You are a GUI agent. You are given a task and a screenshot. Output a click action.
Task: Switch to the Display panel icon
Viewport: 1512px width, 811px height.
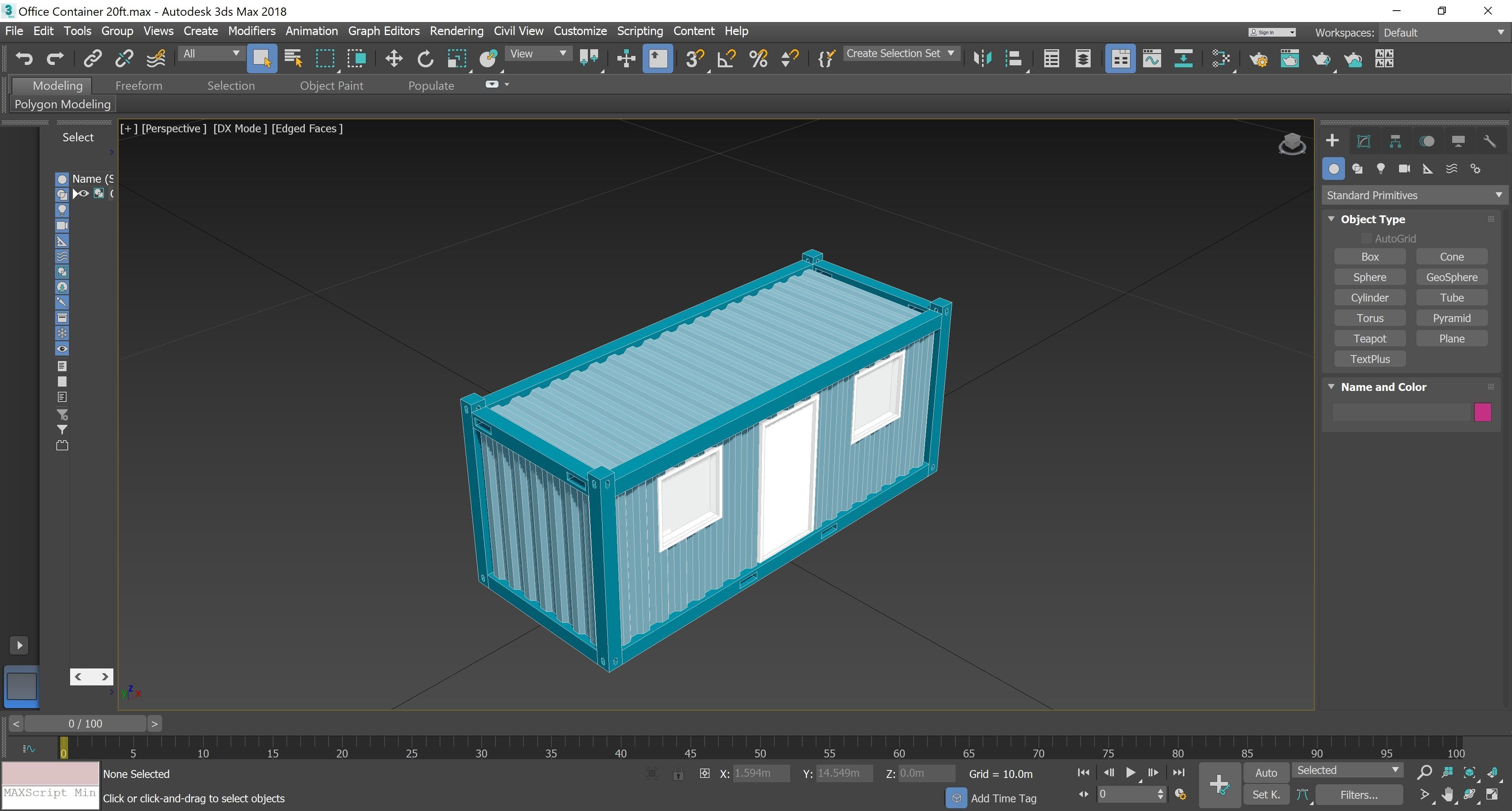pos(1458,141)
